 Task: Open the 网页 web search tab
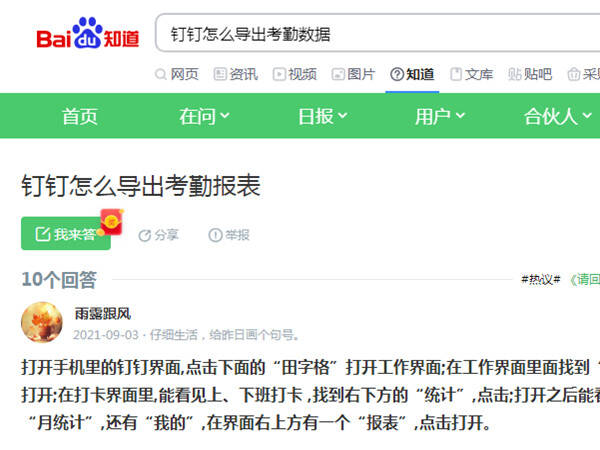click(177, 74)
